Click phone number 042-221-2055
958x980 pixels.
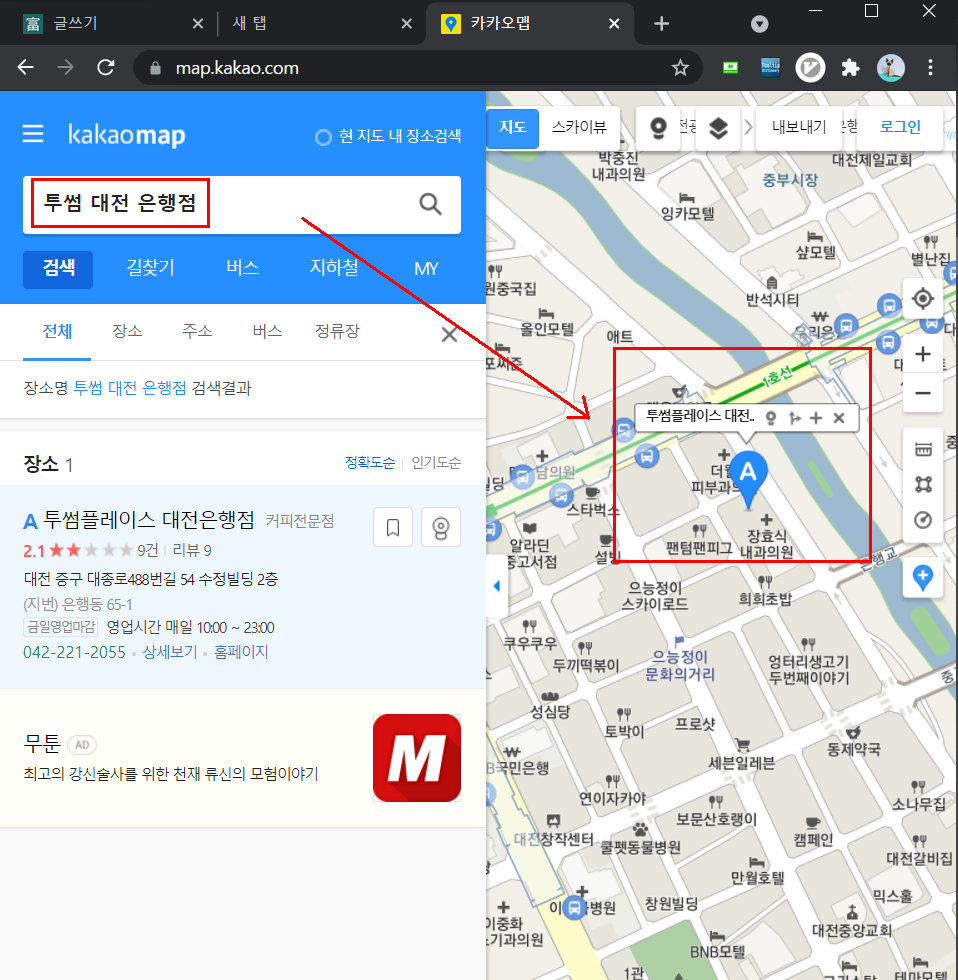(74, 652)
